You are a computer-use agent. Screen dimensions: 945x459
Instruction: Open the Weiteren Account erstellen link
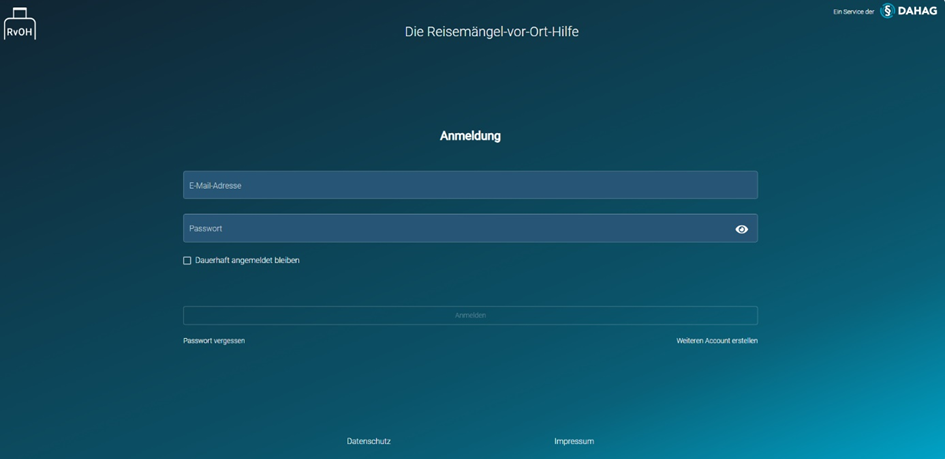click(x=716, y=341)
